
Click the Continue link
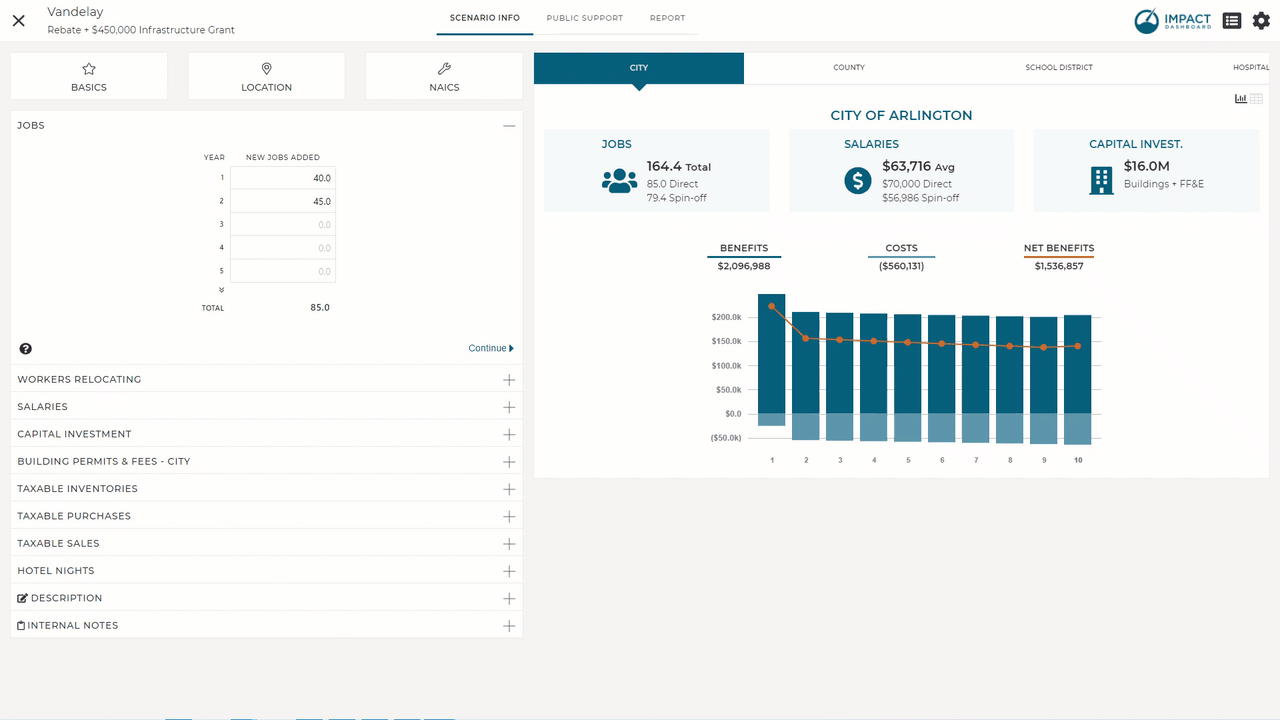click(491, 348)
